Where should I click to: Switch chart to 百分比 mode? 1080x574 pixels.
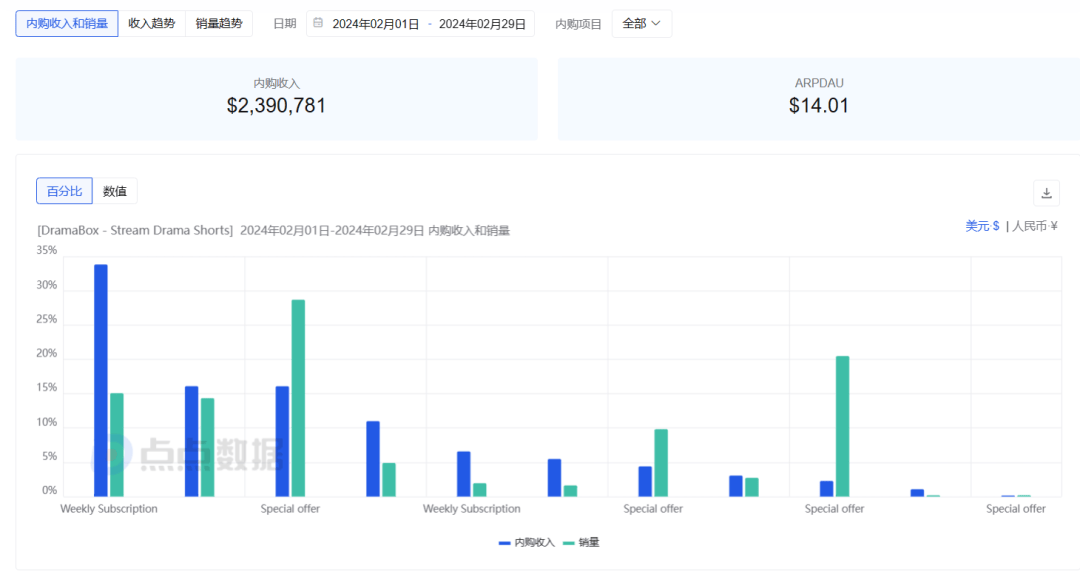64,191
